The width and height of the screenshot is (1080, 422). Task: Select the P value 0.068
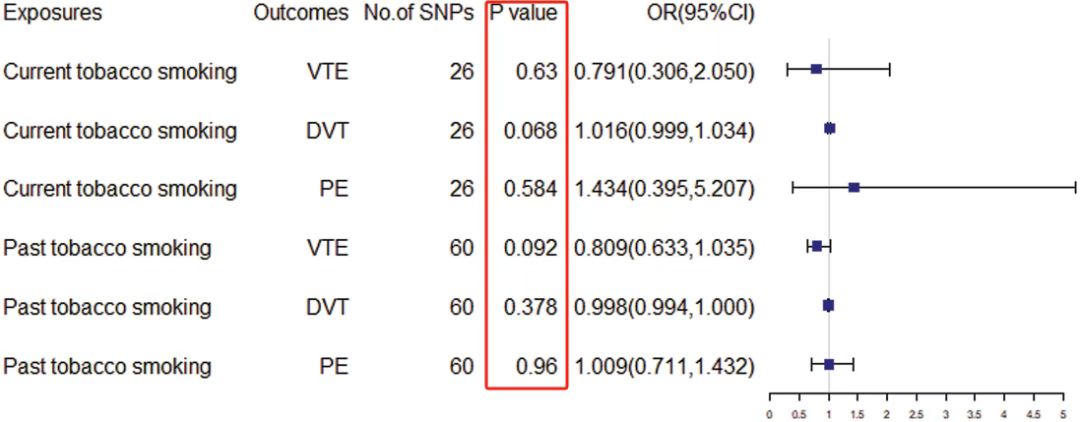click(x=531, y=131)
